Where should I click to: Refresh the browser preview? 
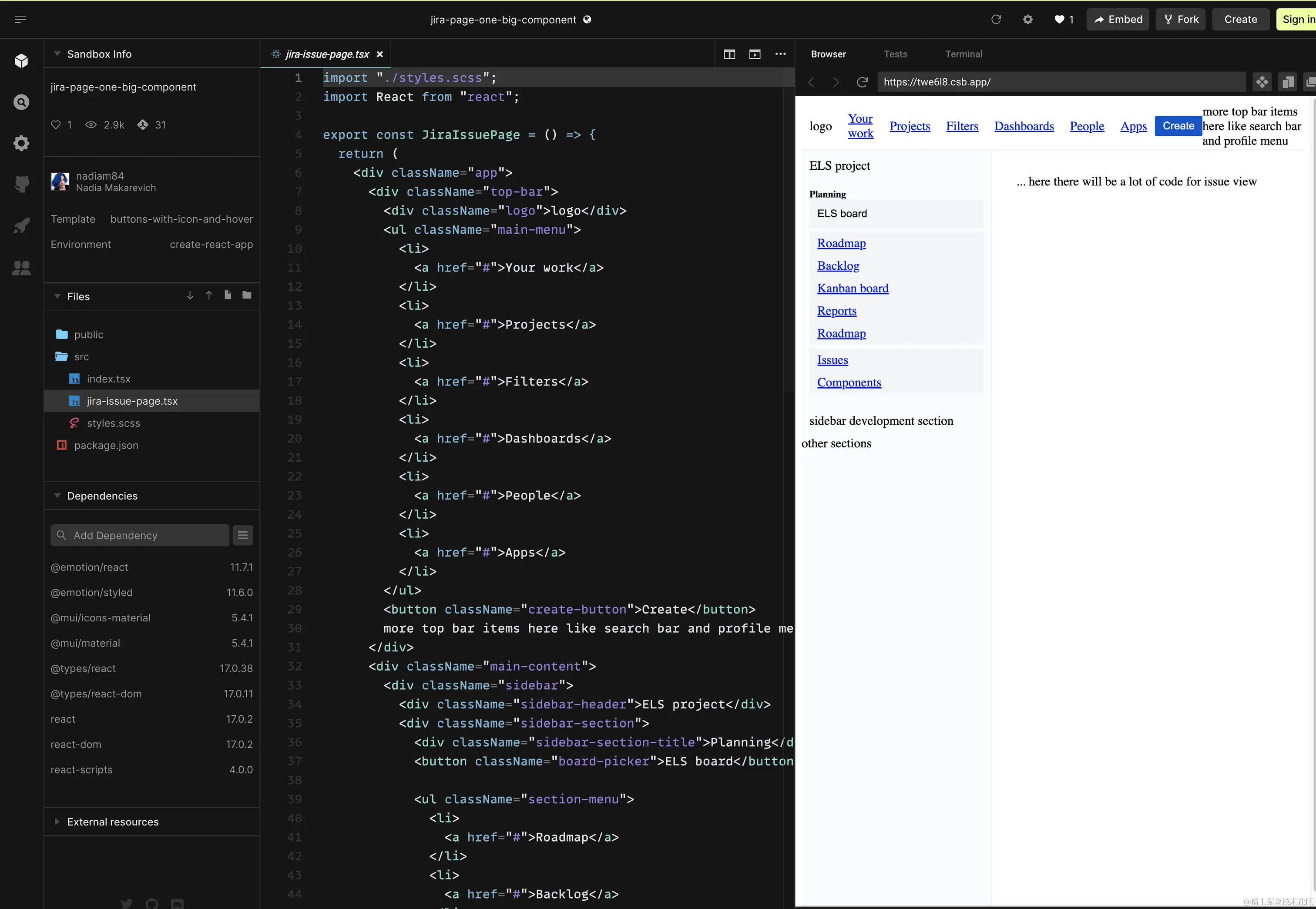click(862, 82)
